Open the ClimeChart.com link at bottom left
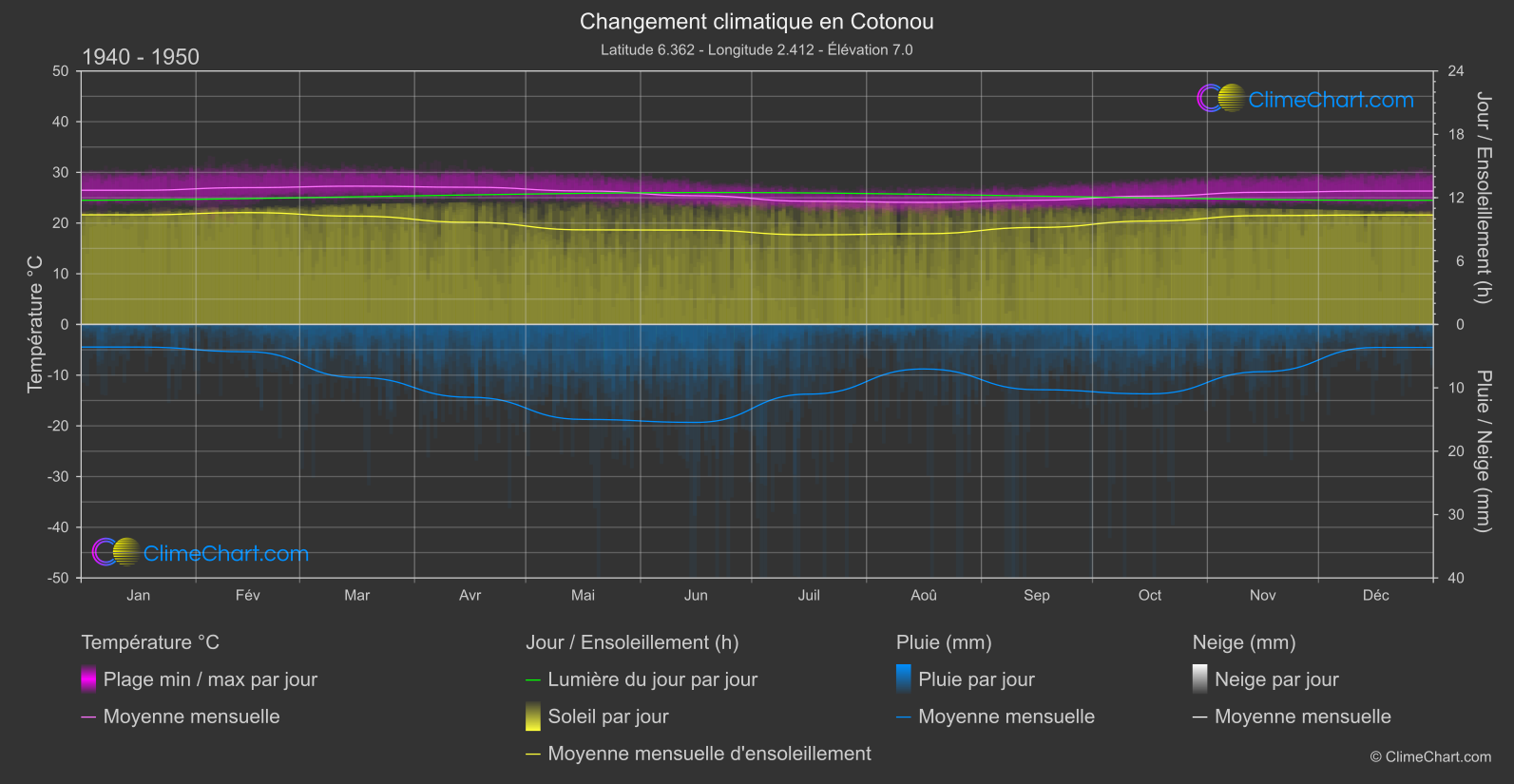The height and width of the screenshot is (784, 1514). pos(225,554)
